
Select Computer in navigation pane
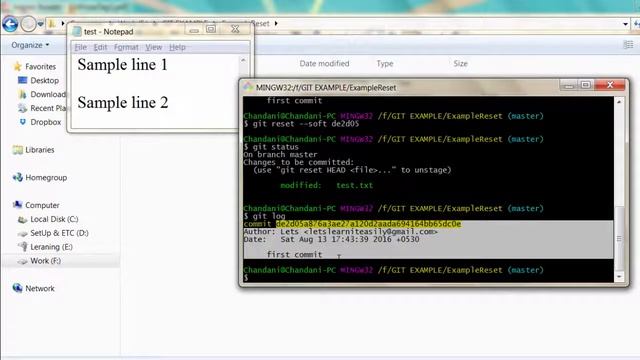[42, 205]
